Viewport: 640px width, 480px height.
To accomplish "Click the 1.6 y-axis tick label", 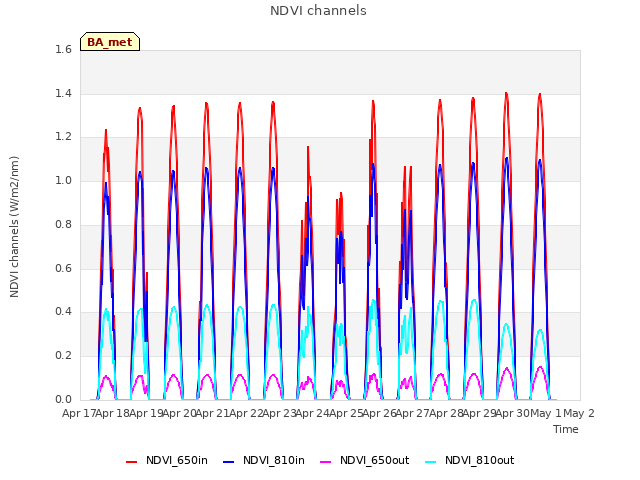I will (63, 50).
